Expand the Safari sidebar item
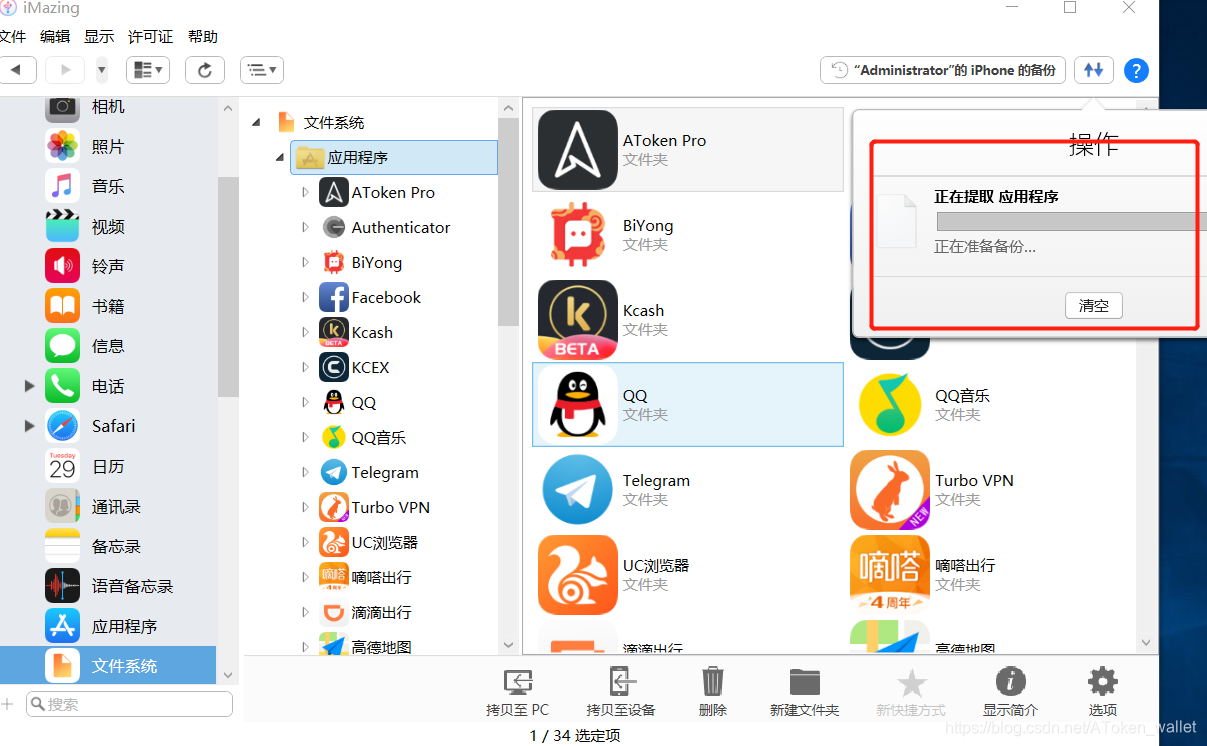The height and width of the screenshot is (746, 1207). click(29, 426)
